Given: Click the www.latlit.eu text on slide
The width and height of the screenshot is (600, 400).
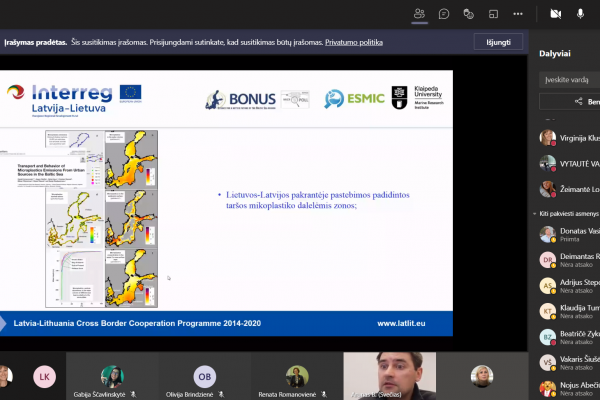Looking at the screenshot, I should (x=401, y=323).
